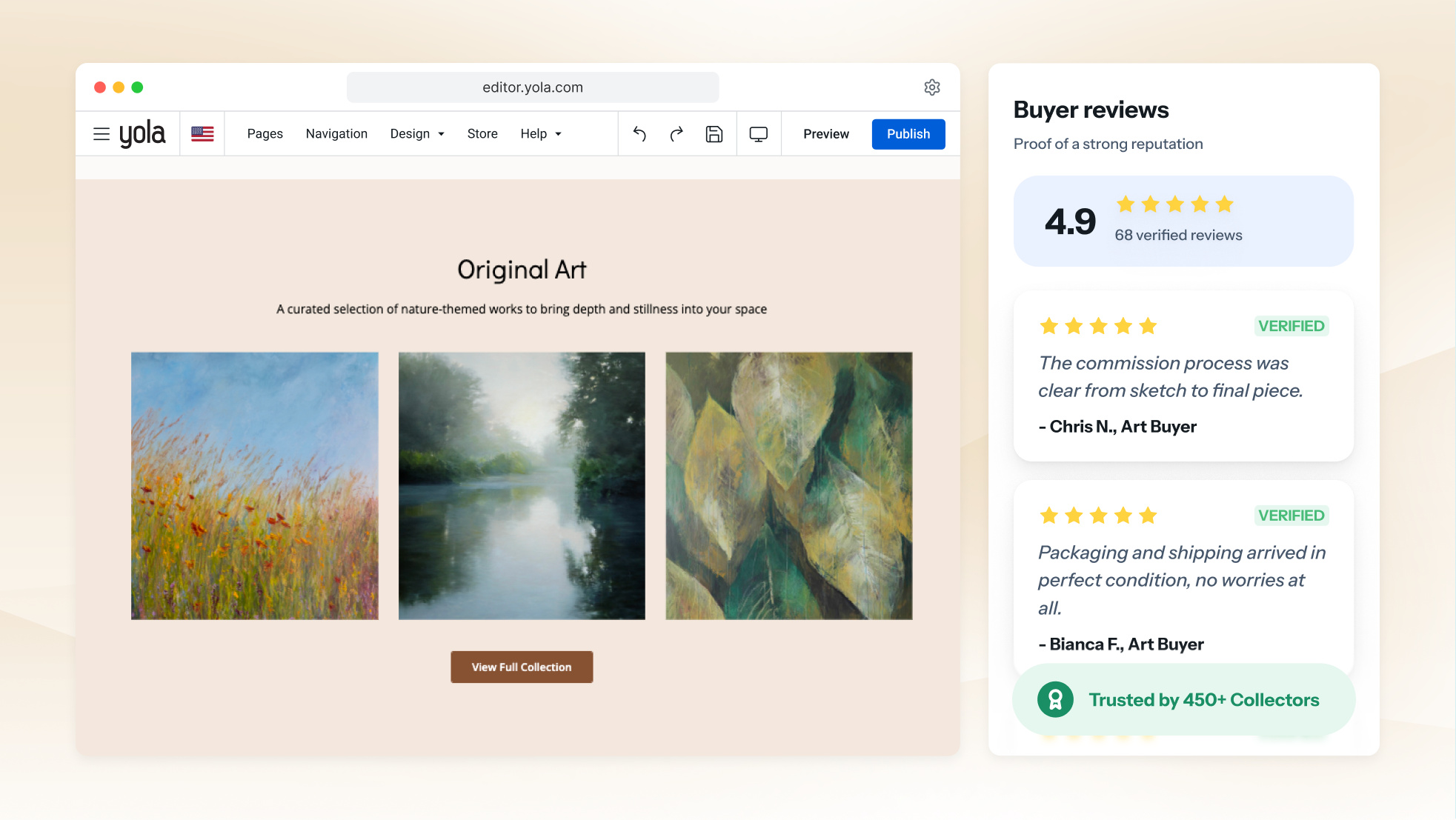Click the stars beside 4.9 rating
This screenshot has height=820, width=1456.
(x=1175, y=204)
